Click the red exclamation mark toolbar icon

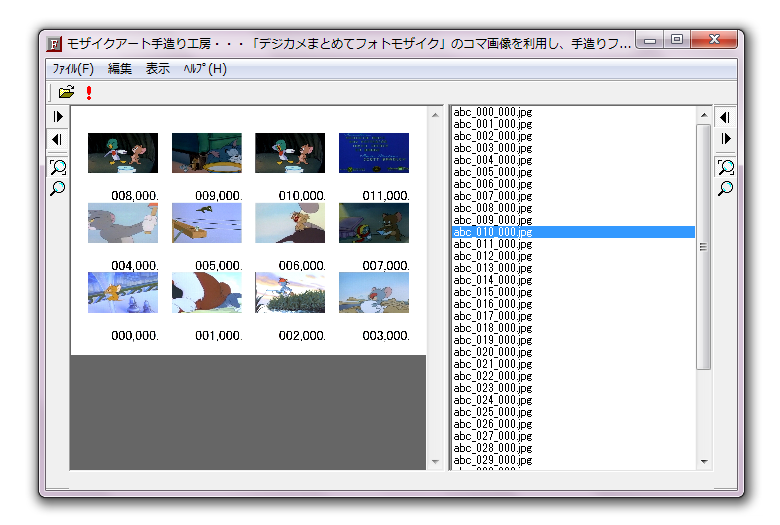(x=89, y=93)
